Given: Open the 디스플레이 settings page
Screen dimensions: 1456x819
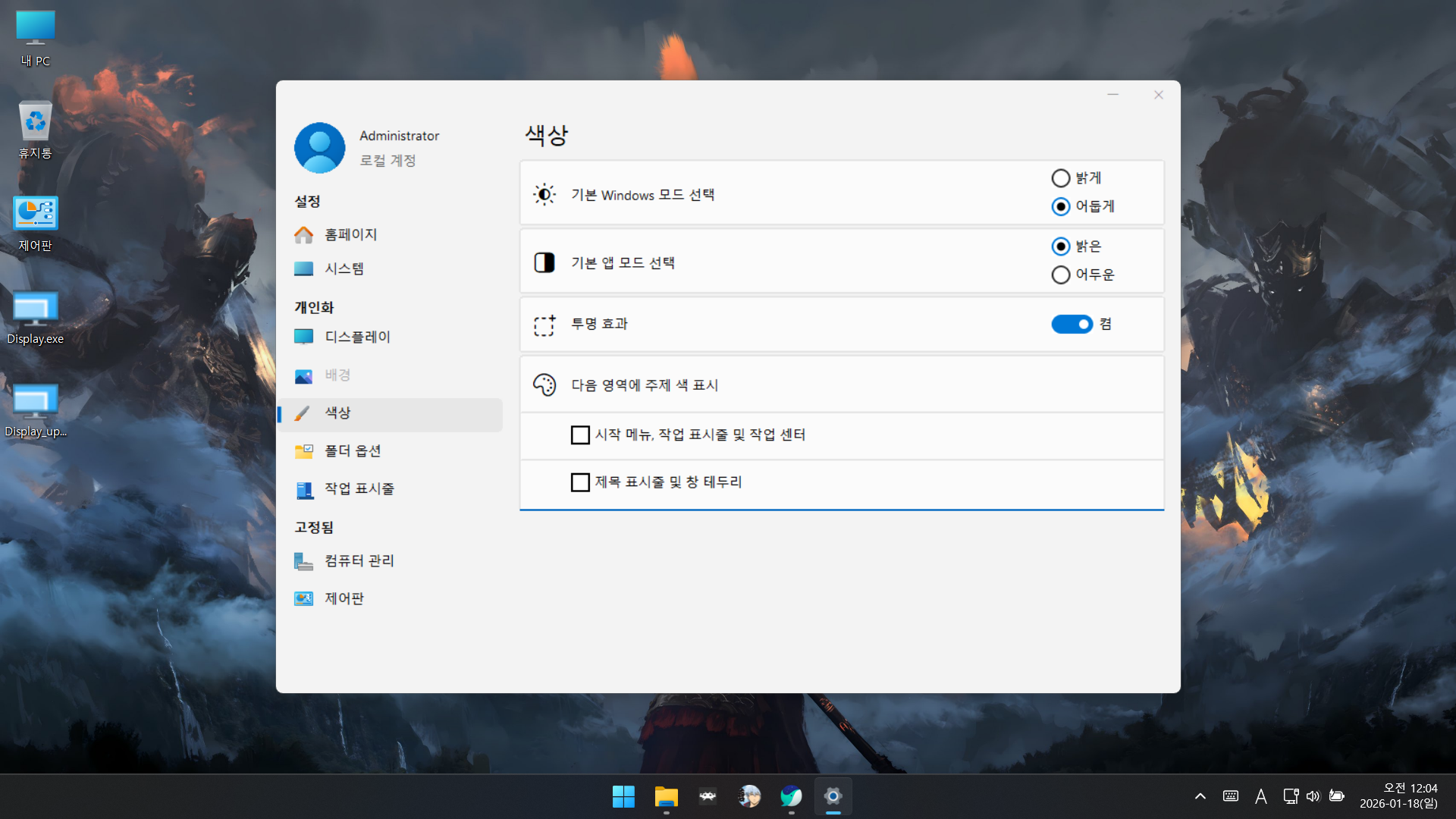Looking at the screenshot, I should [x=357, y=337].
